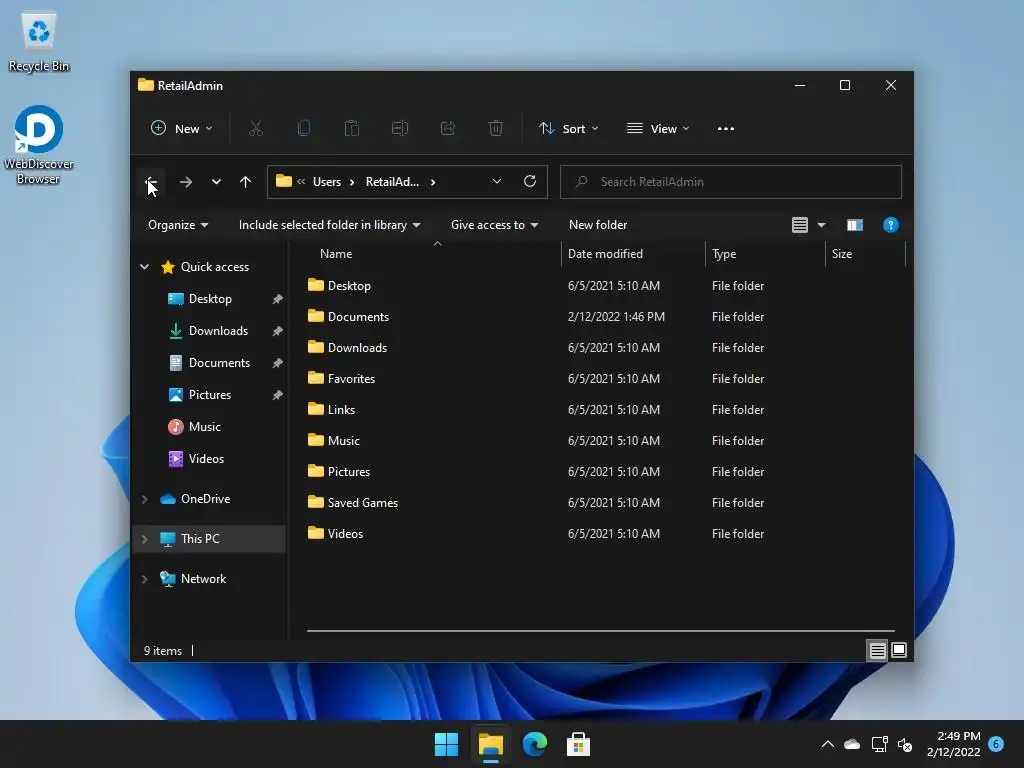Launch Microsoft Edge from taskbar
The image size is (1024, 768).
pos(534,744)
